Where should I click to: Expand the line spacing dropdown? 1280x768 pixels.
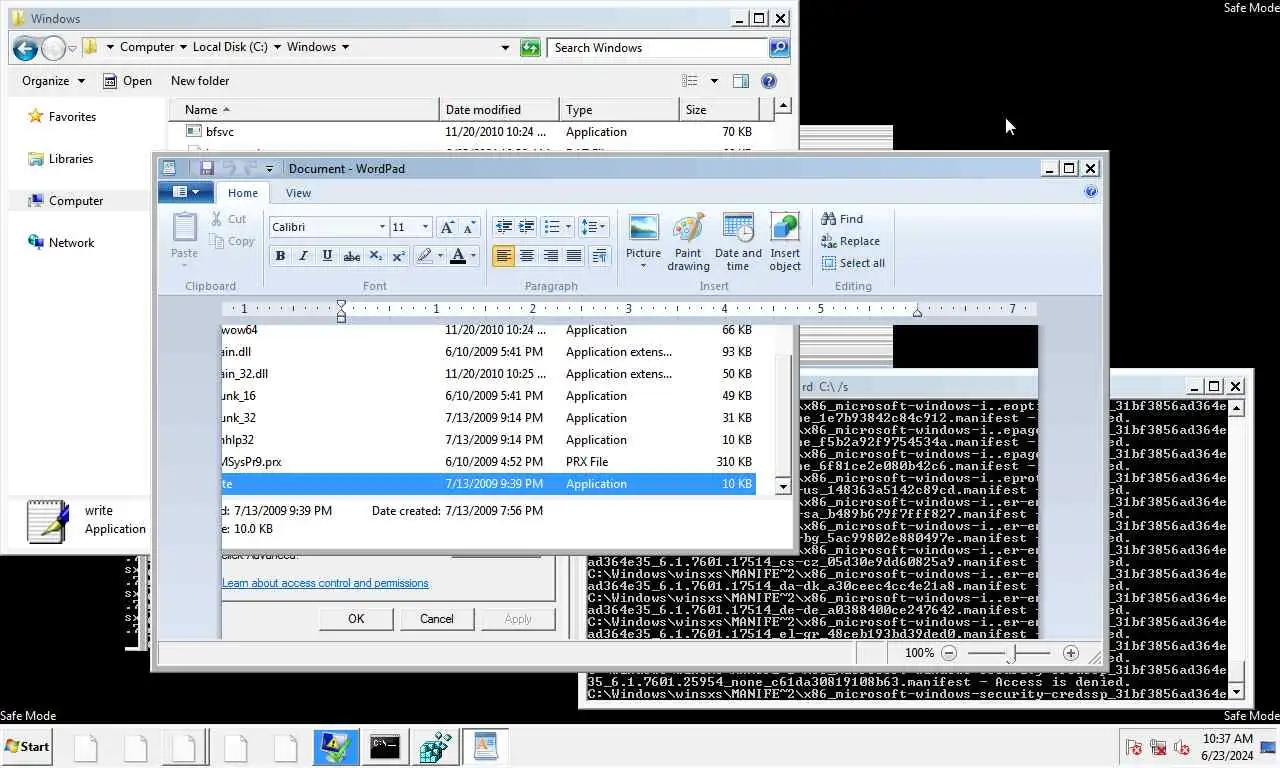tap(604, 227)
